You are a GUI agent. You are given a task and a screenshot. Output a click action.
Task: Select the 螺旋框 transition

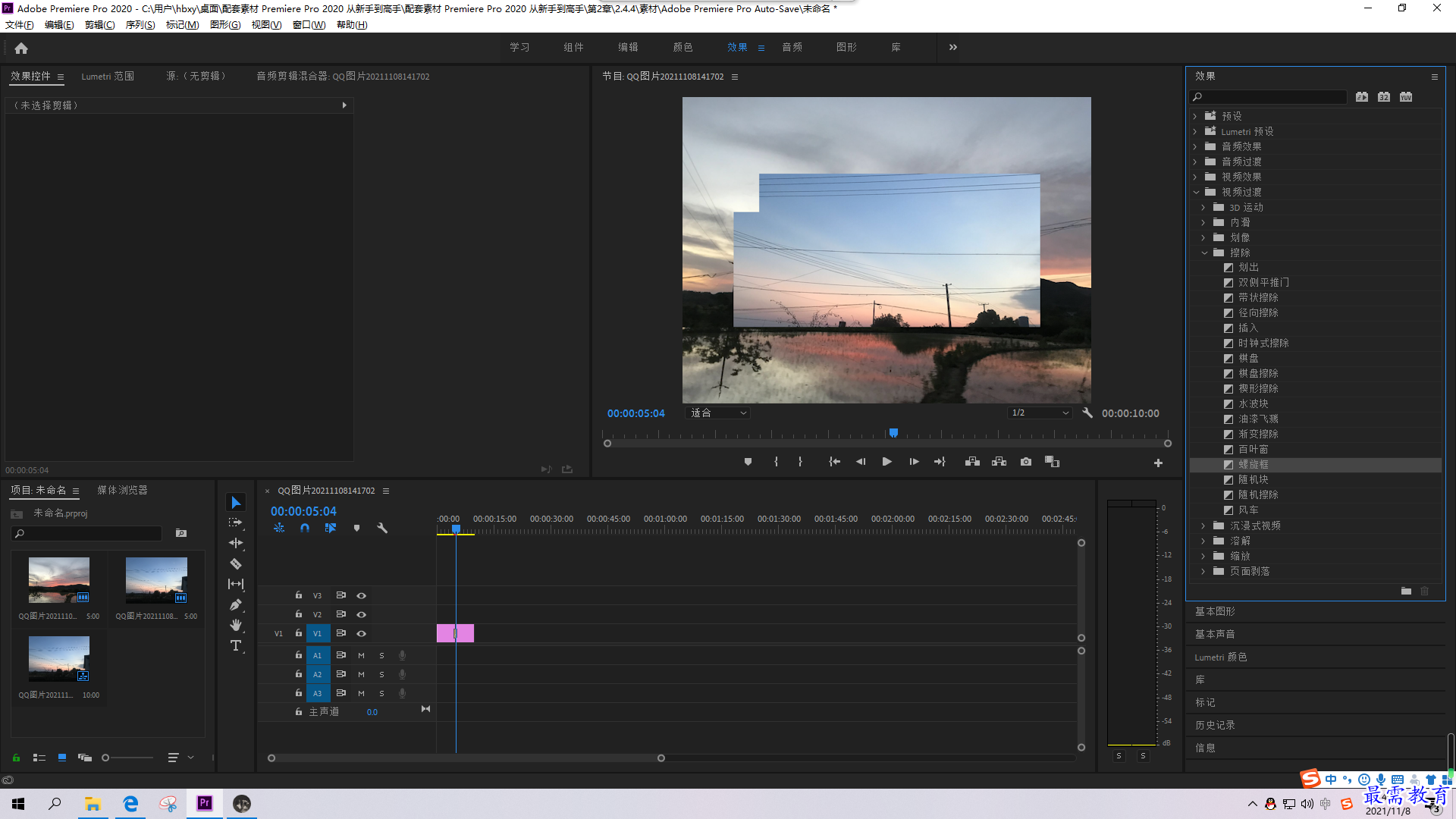coord(1253,465)
